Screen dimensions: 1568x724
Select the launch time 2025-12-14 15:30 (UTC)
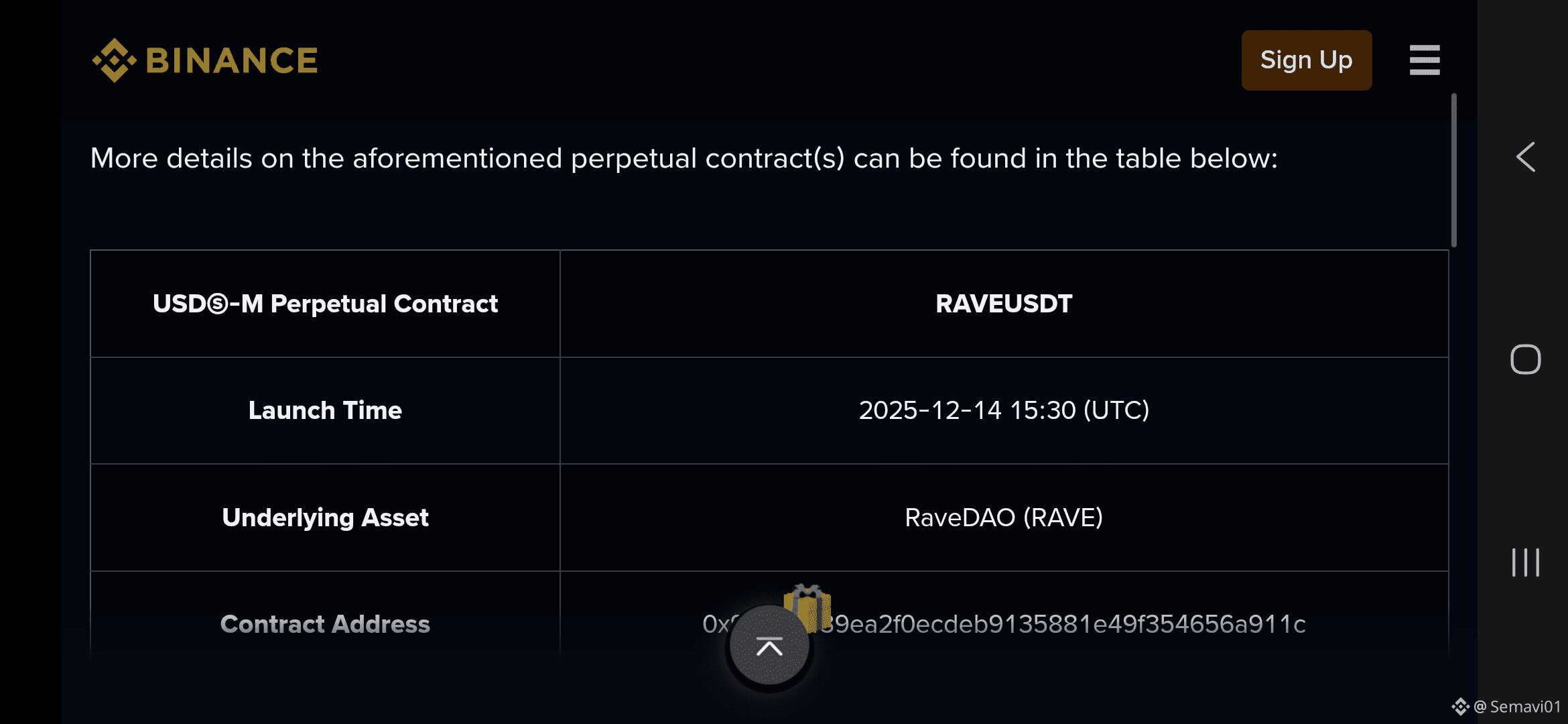[x=1004, y=410]
